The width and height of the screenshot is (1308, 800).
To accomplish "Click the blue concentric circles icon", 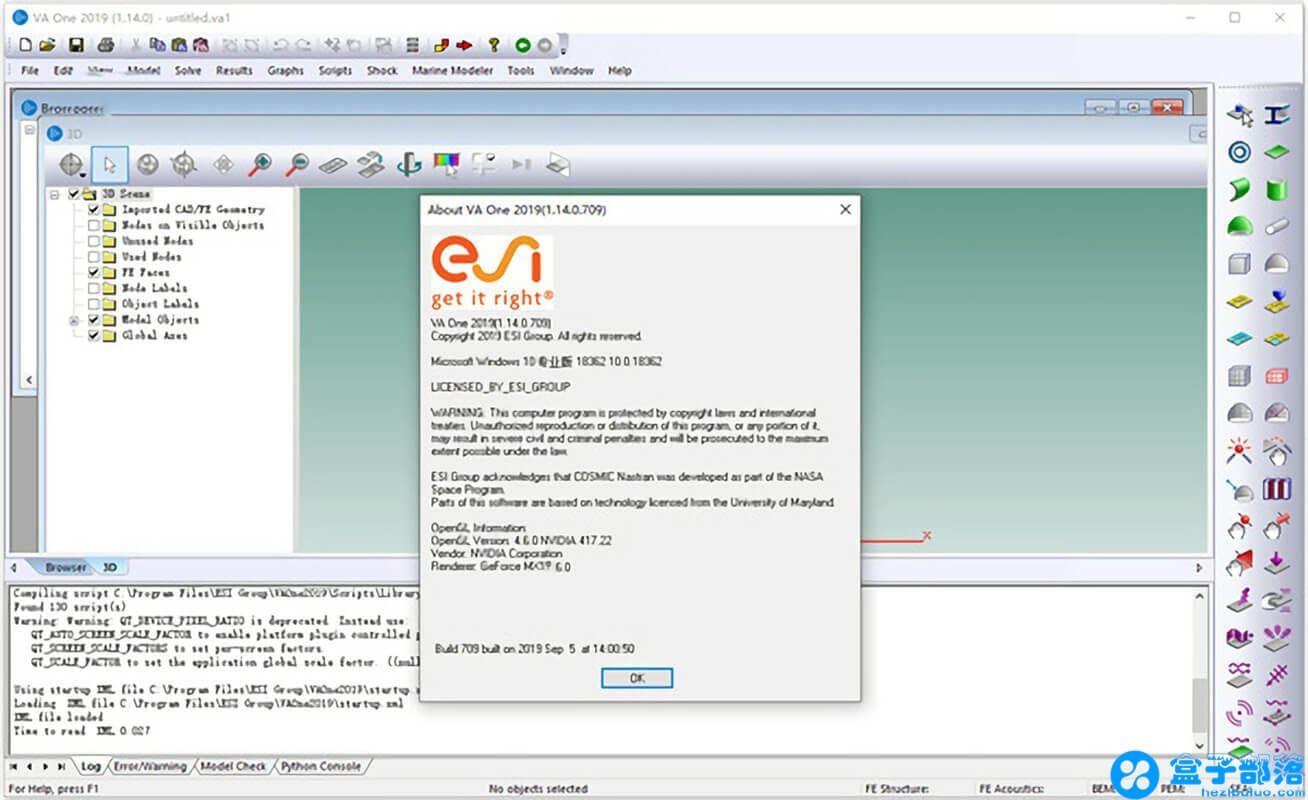I will 1240,152.
